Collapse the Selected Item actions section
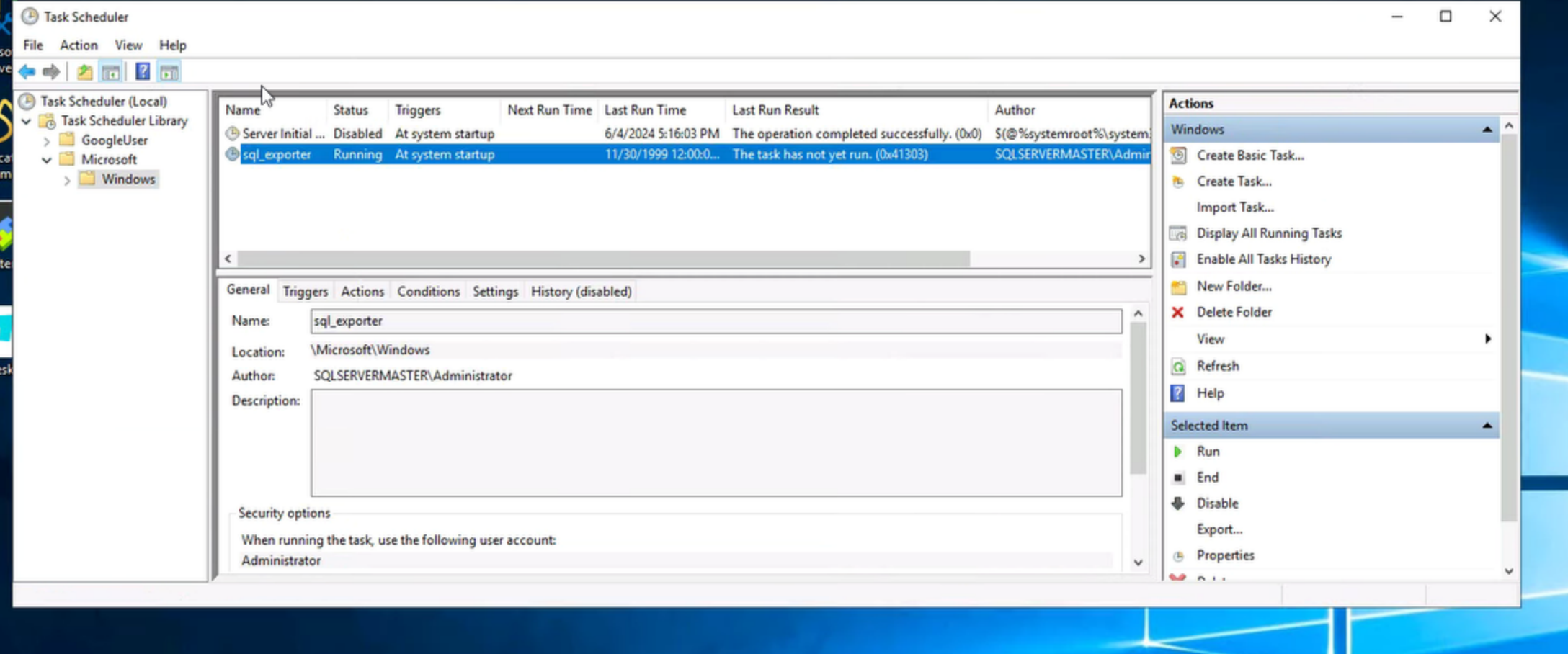 point(1487,426)
